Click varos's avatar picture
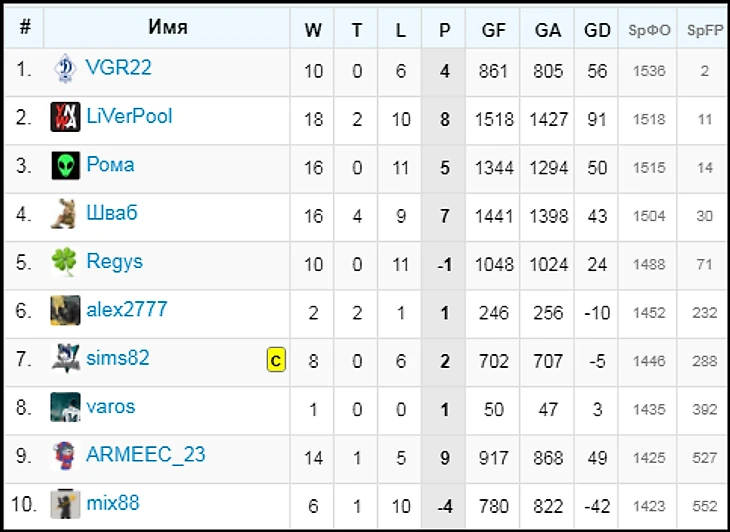Screen dimensions: 730x532 coord(66,408)
